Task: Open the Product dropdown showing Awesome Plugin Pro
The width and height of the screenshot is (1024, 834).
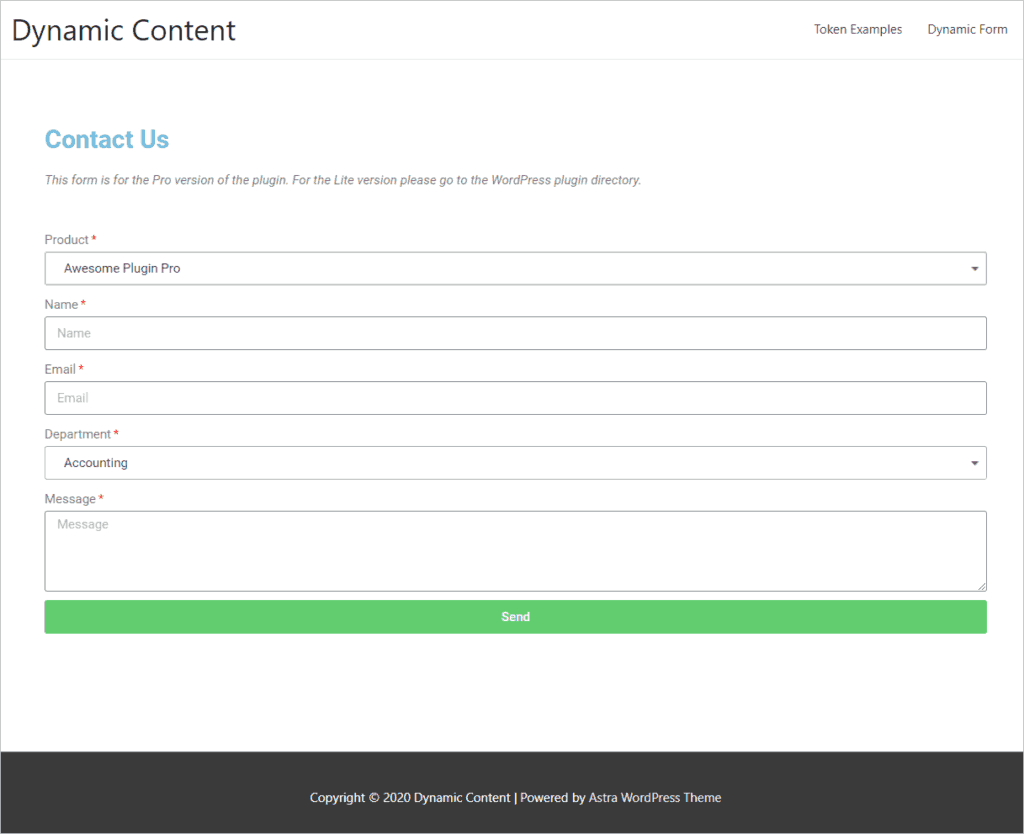Action: (500, 269)
